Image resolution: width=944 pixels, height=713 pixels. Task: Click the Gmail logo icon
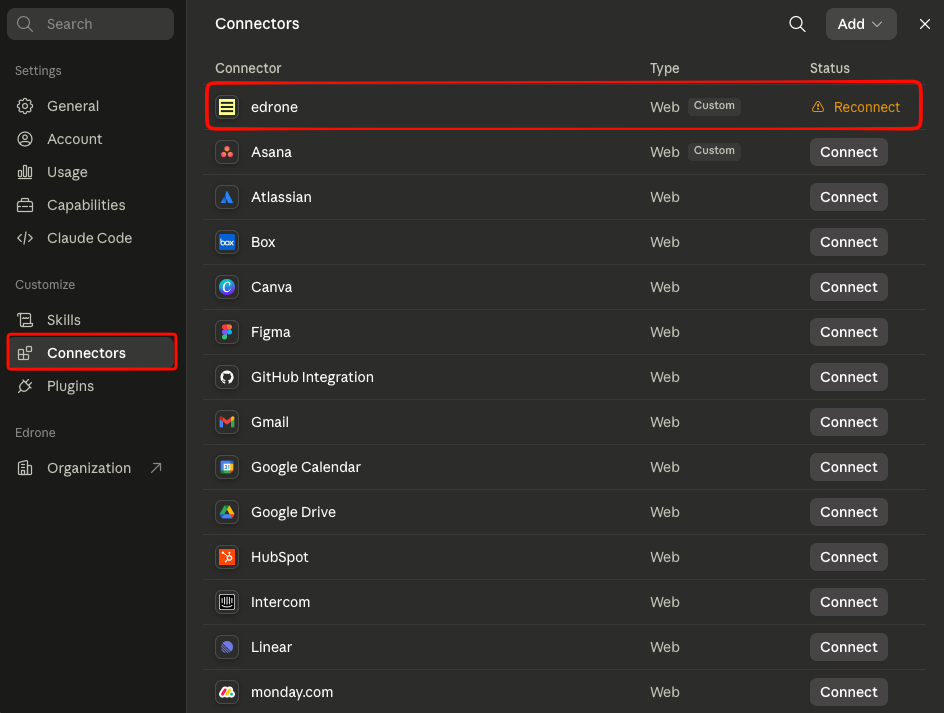[x=227, y=422]
